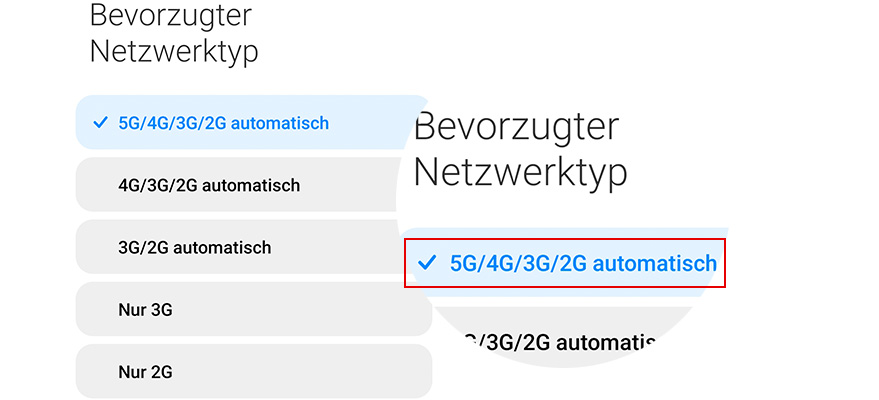This screenshot has height=400, width=879.
Task: Click the enlarged "Bevorzugter" heading in the magnified circle
Action: point(516,127)
